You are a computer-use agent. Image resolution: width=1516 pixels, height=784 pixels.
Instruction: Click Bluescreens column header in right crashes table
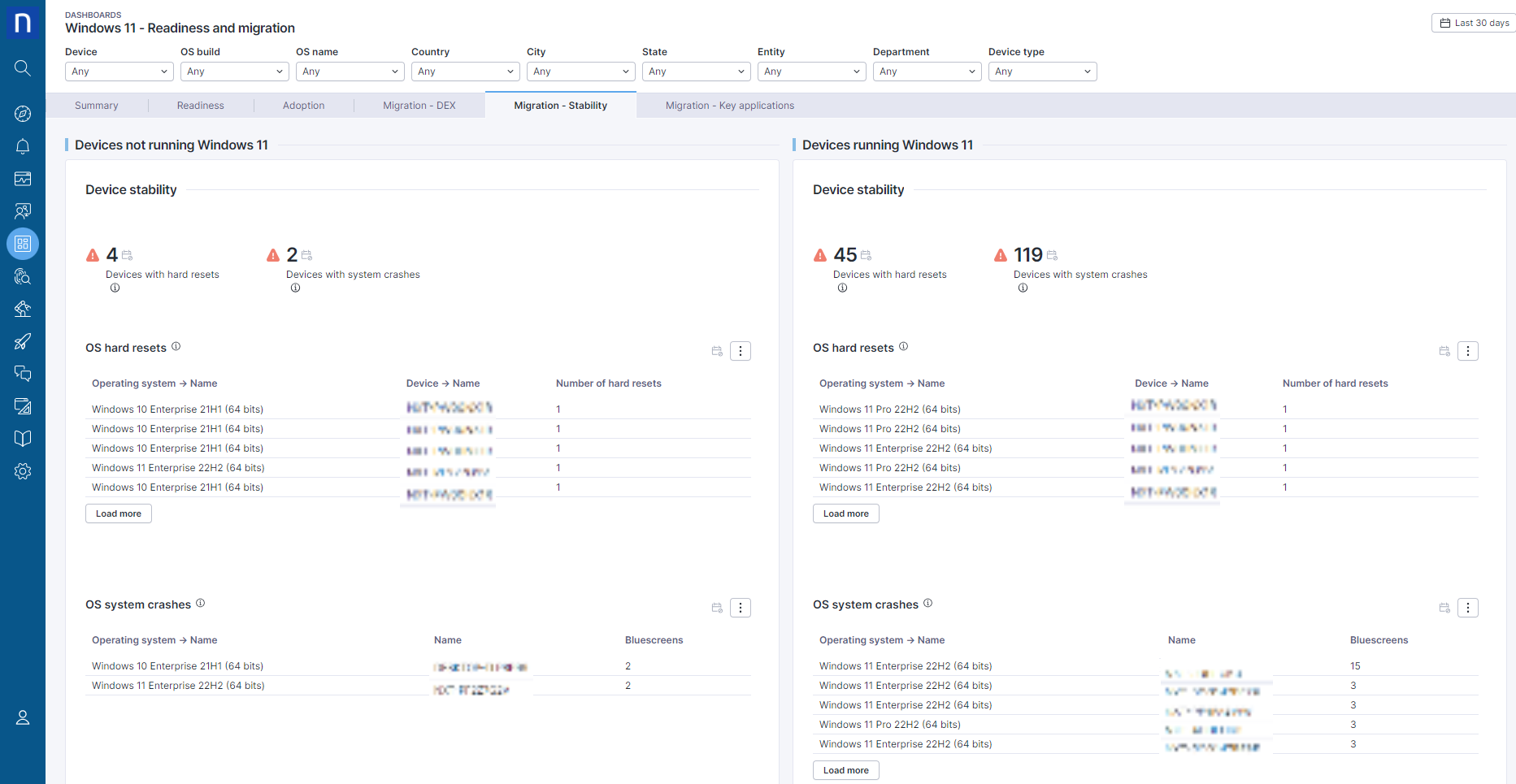pyautogui.click(x=1379, y=640)
